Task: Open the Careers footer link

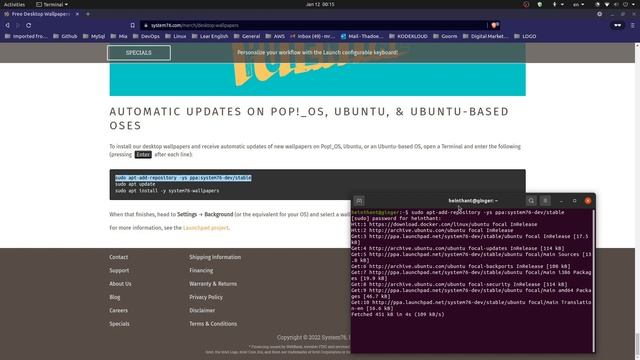Action: click(x=118, y=310)
